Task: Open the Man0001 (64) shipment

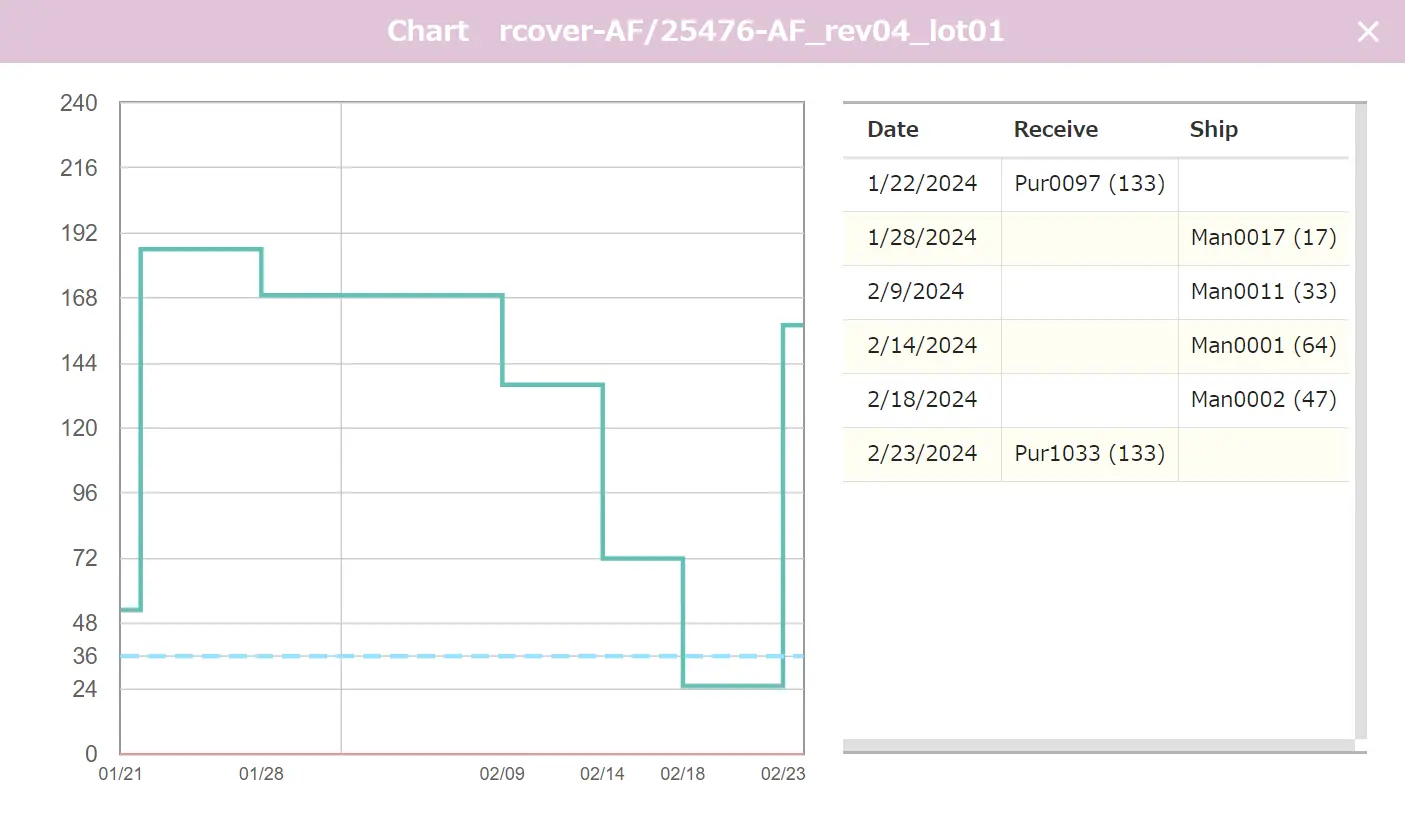Action: tap(1263, 346)
